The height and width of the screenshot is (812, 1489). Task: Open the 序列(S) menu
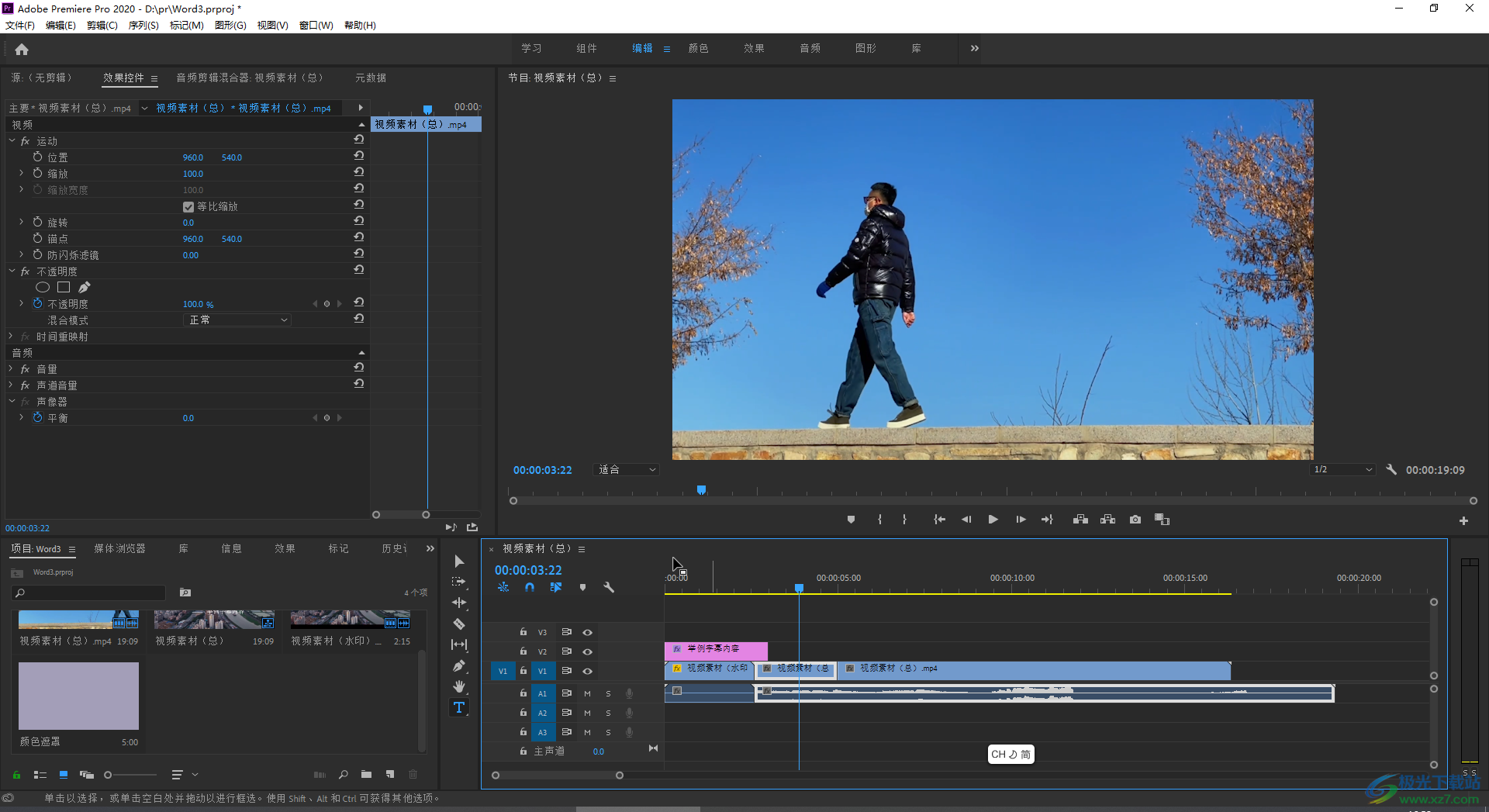[x=143, y=26]
